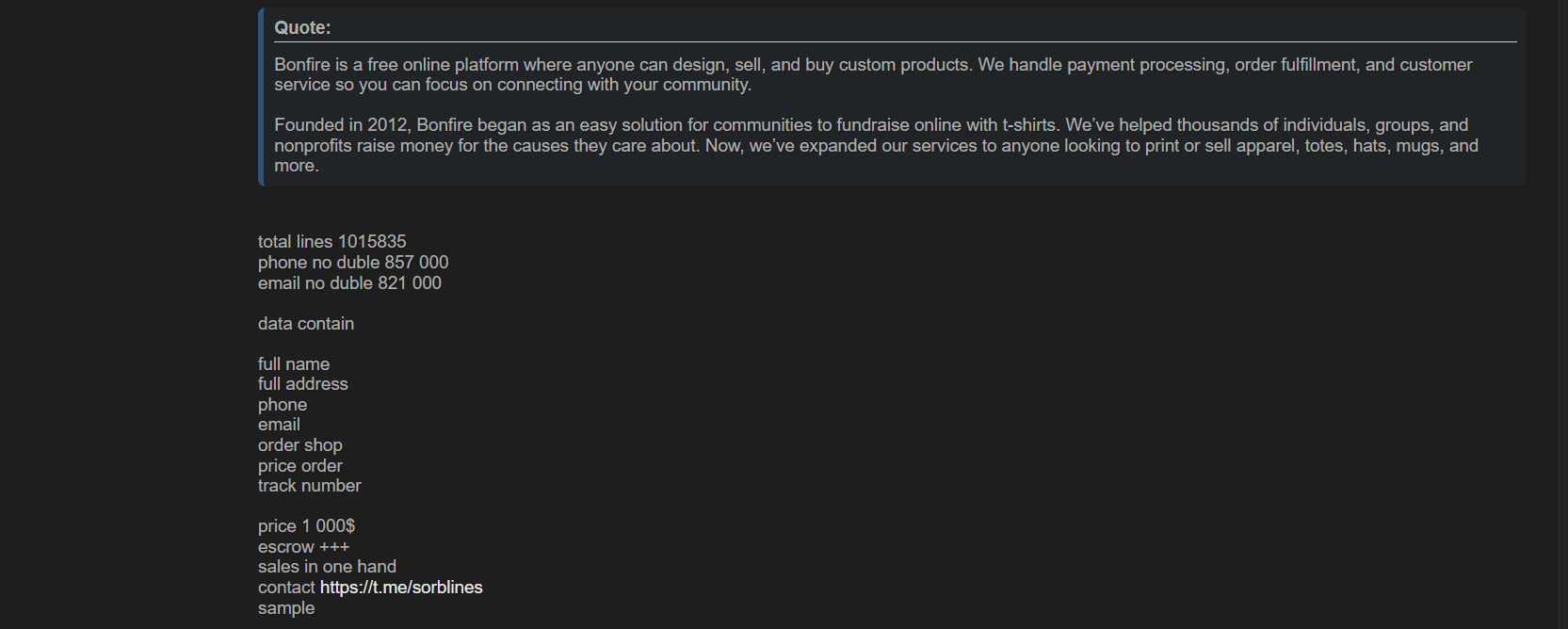1568x629 pixels.
Task: Click the "sample" text at the bottom
Action: click(x=286, y=608)
